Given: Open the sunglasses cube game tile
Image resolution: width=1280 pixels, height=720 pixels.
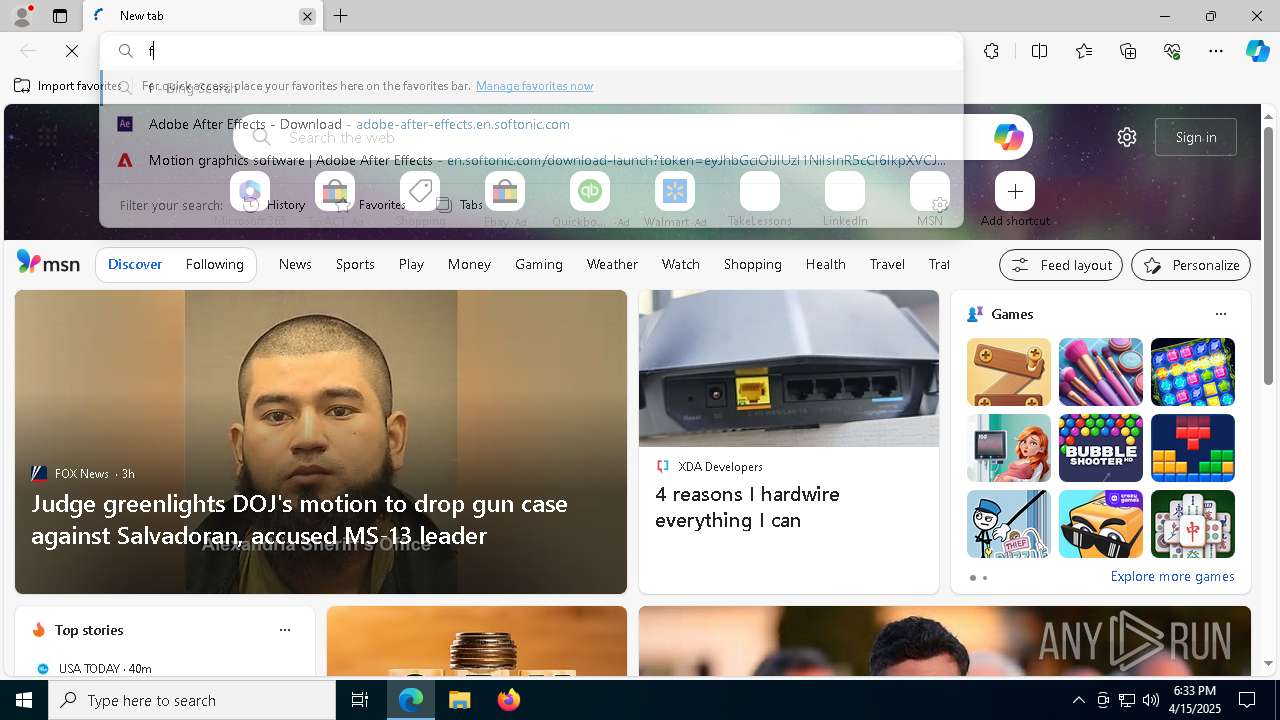Looking at the screenshot, I should coord(1100,524).
